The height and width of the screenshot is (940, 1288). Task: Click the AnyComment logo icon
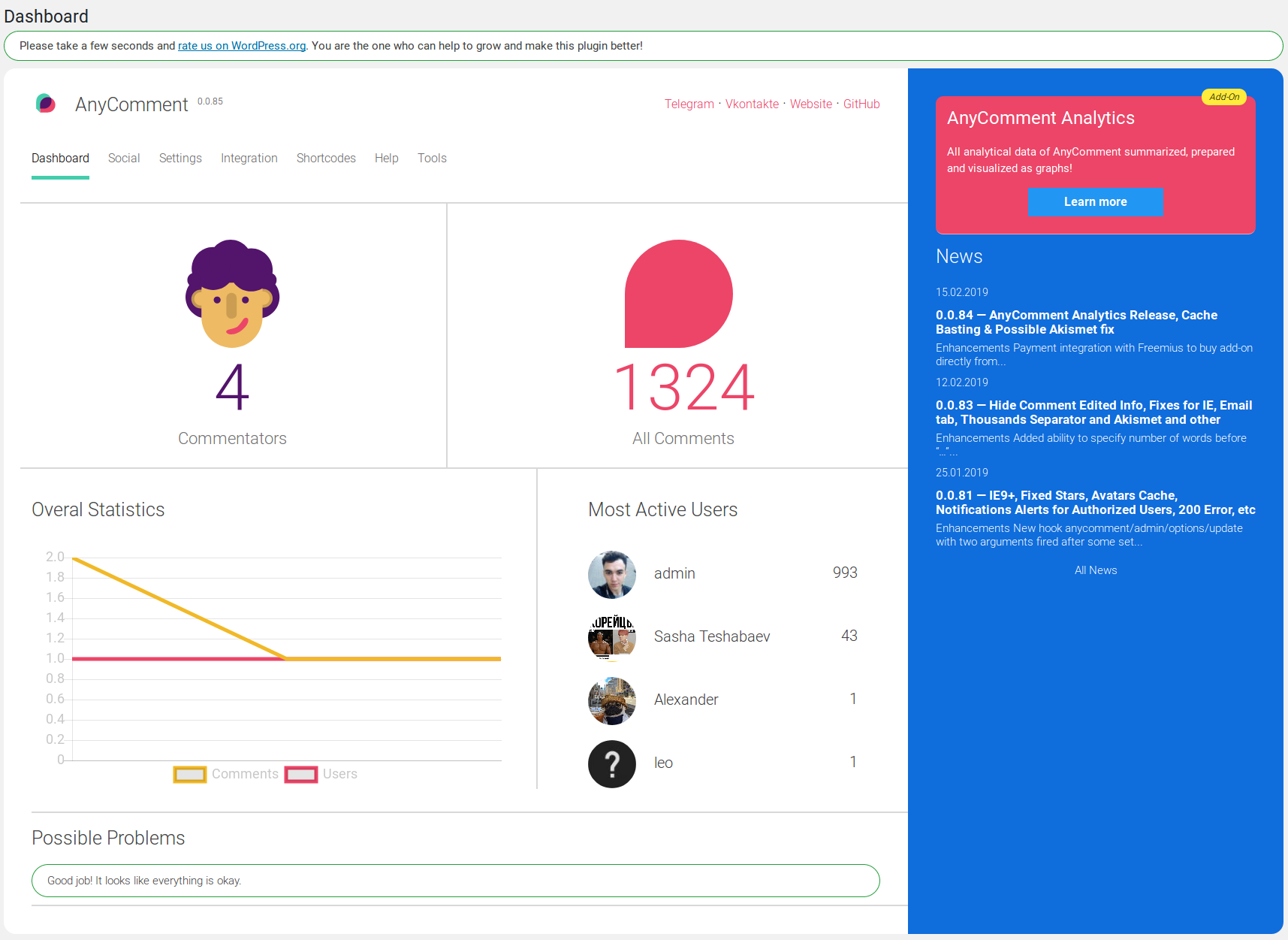coord(46,104)
